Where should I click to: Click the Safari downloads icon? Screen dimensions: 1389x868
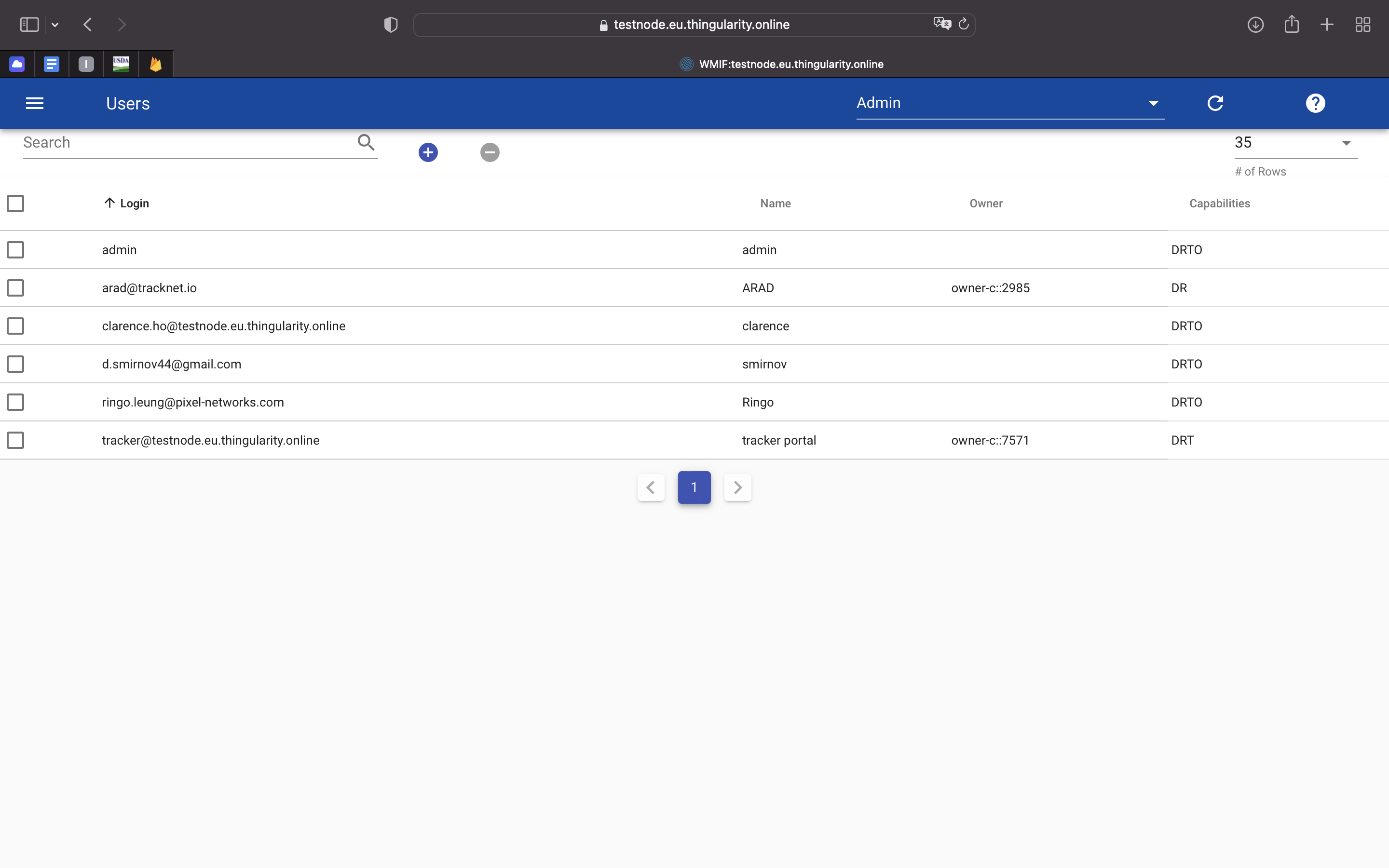point(1255,25)
